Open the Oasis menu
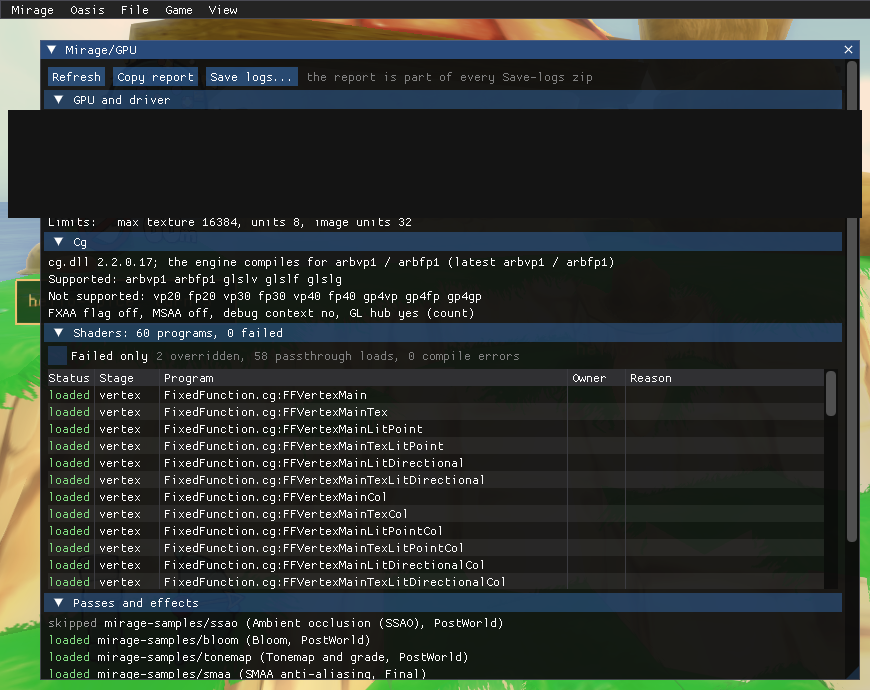The height and width of the screenshot is (690, 870). [87, 10]
